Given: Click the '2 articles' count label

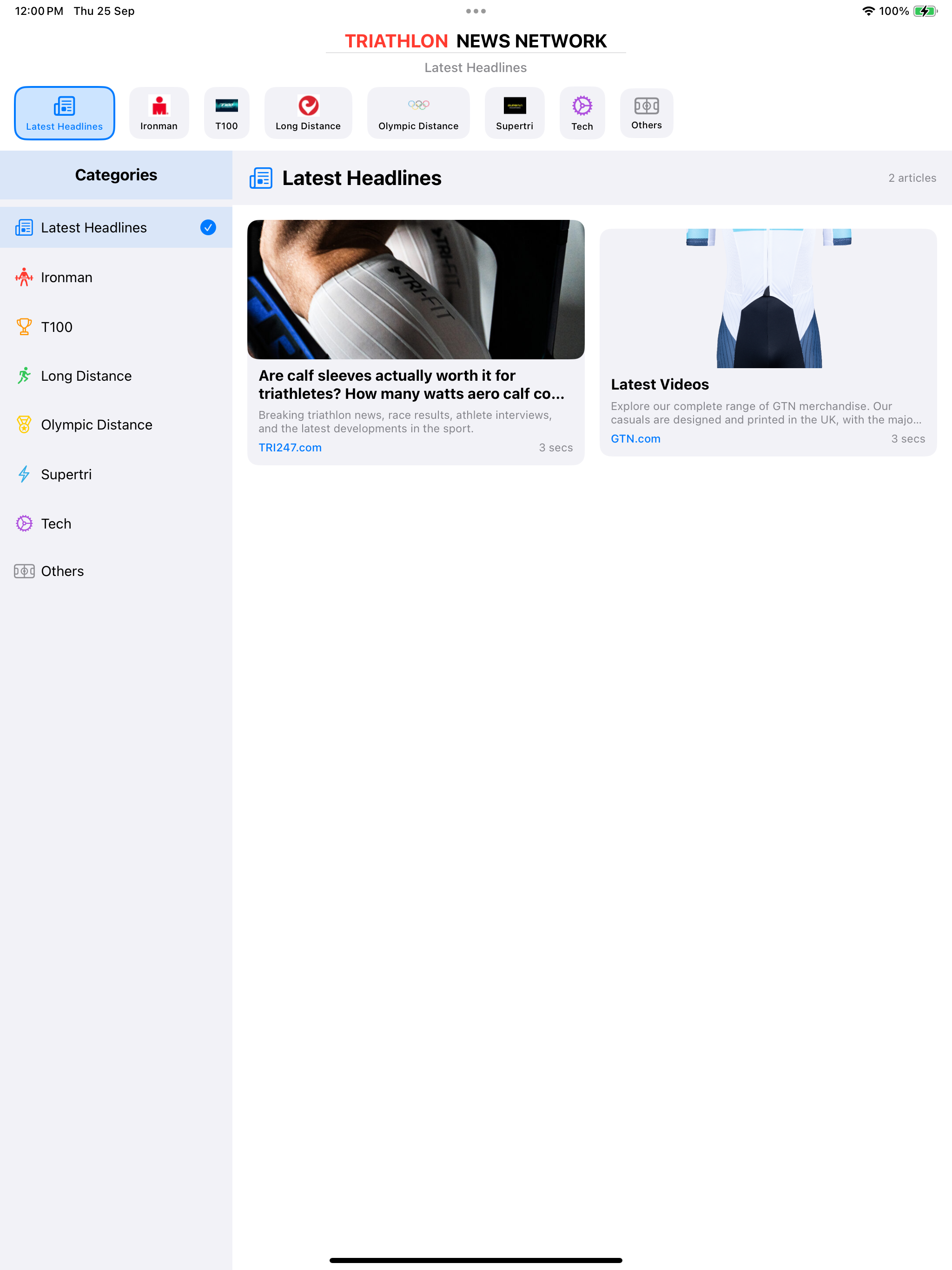Looking at the screenshot, I should click(912, 178).
